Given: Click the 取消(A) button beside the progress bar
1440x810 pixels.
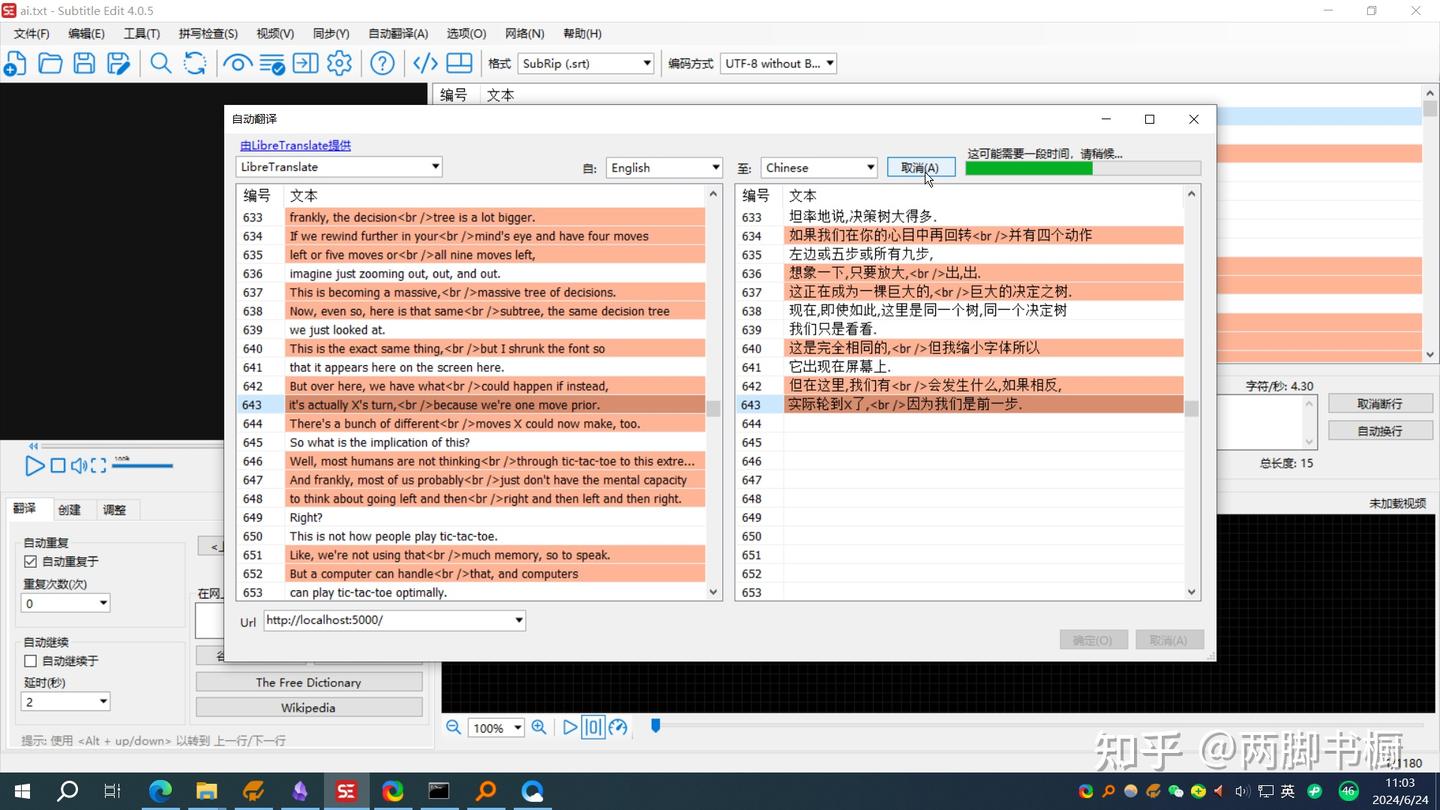Looking at the screenshot, I should click(920, 167).
